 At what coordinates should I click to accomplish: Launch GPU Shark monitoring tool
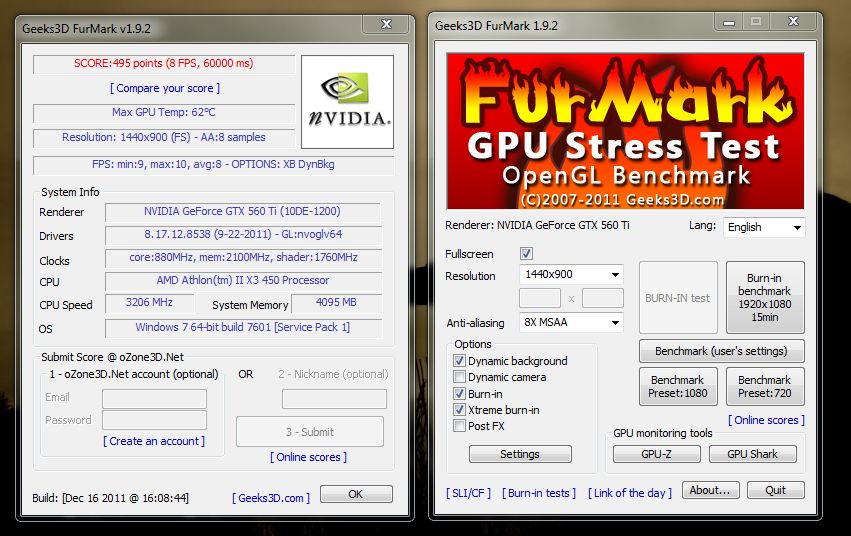(753, 454)
